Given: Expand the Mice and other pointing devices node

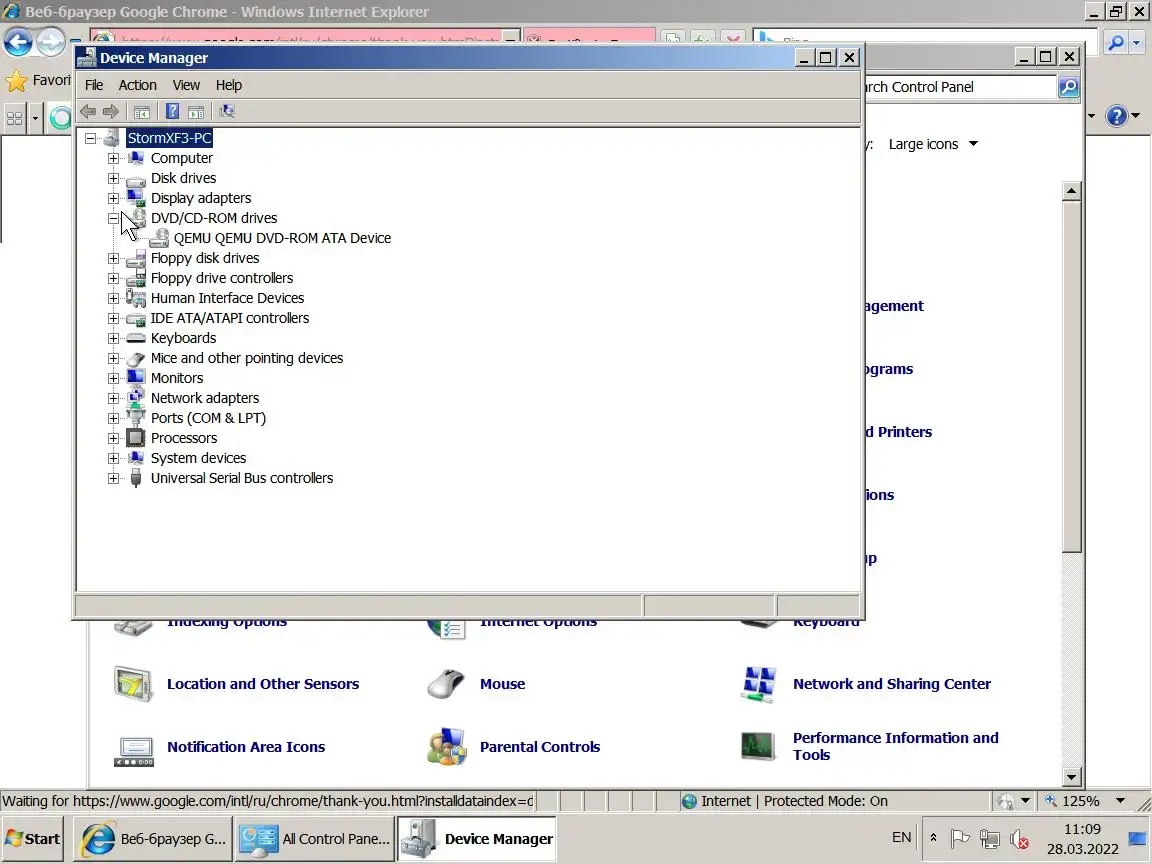Looking at the screenshot, I should [x=113, y=359].
